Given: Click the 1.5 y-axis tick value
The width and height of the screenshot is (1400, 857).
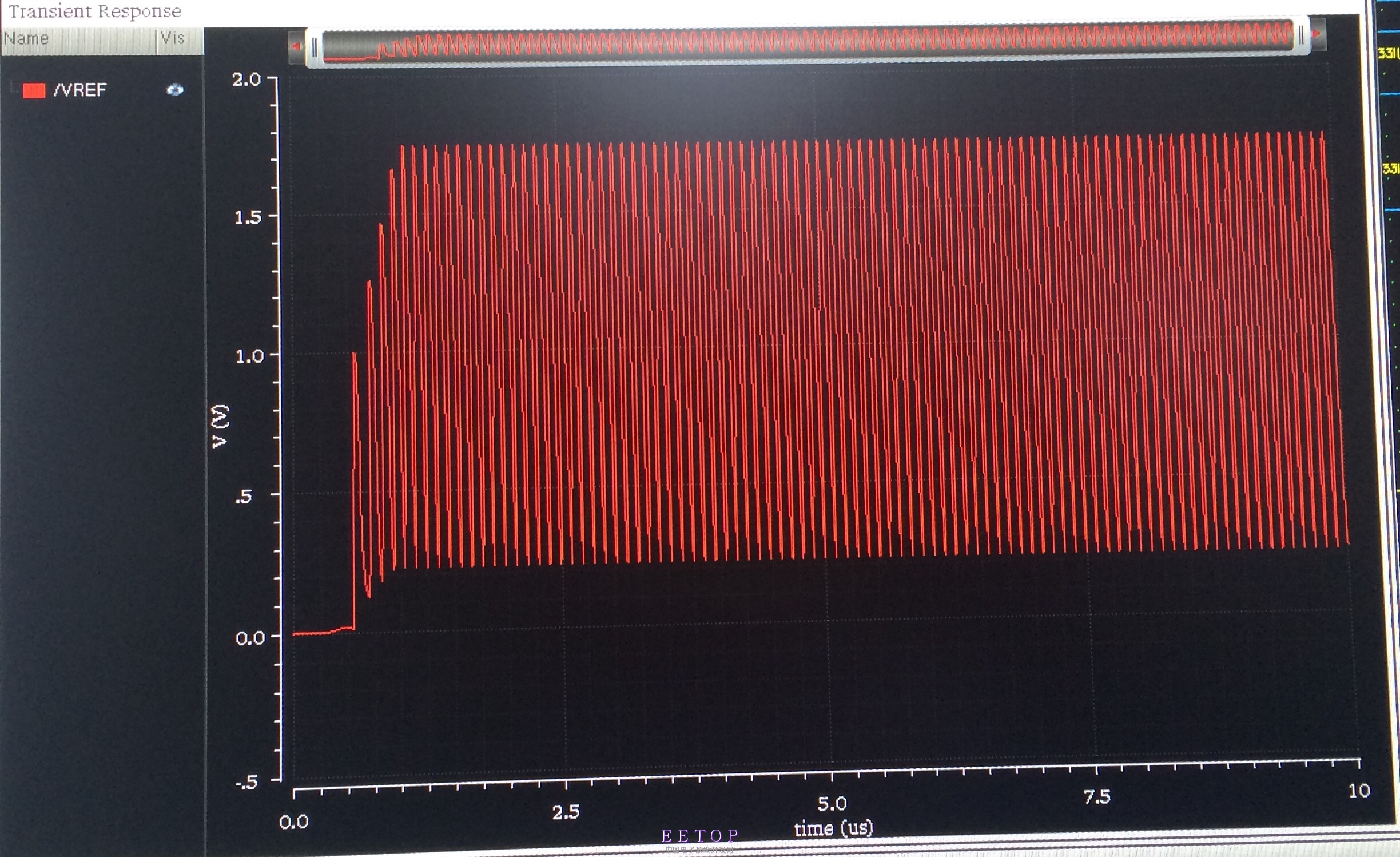Looking at the screenshot, I should (x=248, y=217).
